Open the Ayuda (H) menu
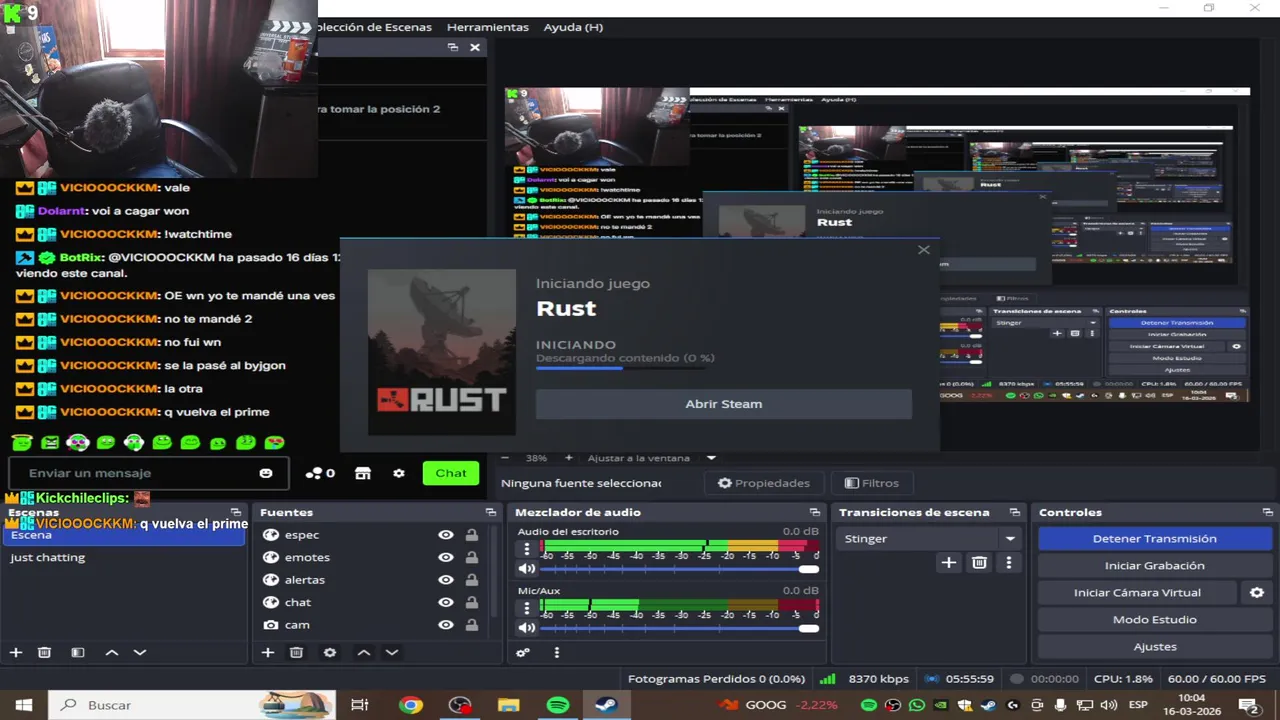Image resolution: width=1280 pixels, height=720 pixels. click(x=573, y=27)
